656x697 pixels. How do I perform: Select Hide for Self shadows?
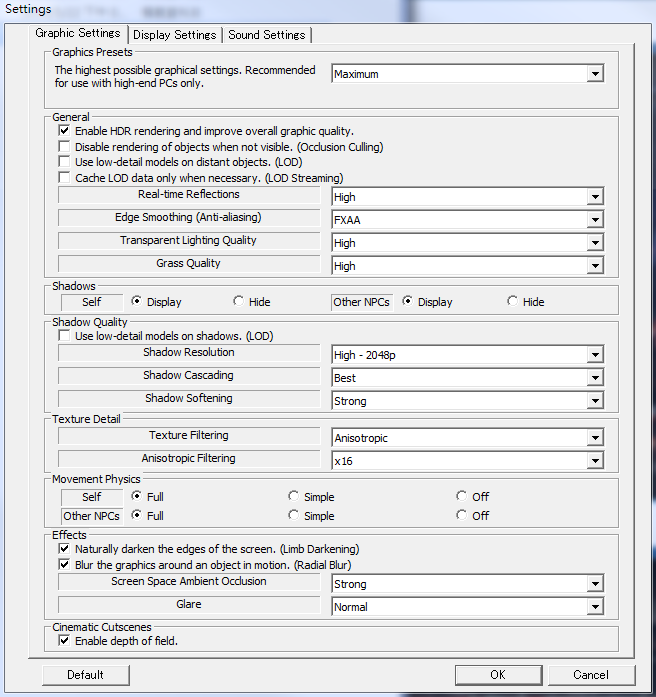pos(239,301)
